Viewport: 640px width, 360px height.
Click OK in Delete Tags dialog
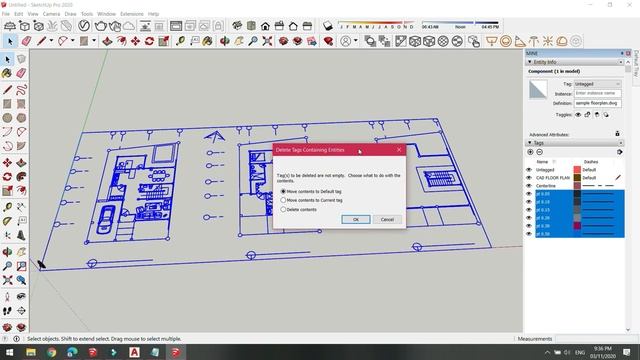pos(356,220)
